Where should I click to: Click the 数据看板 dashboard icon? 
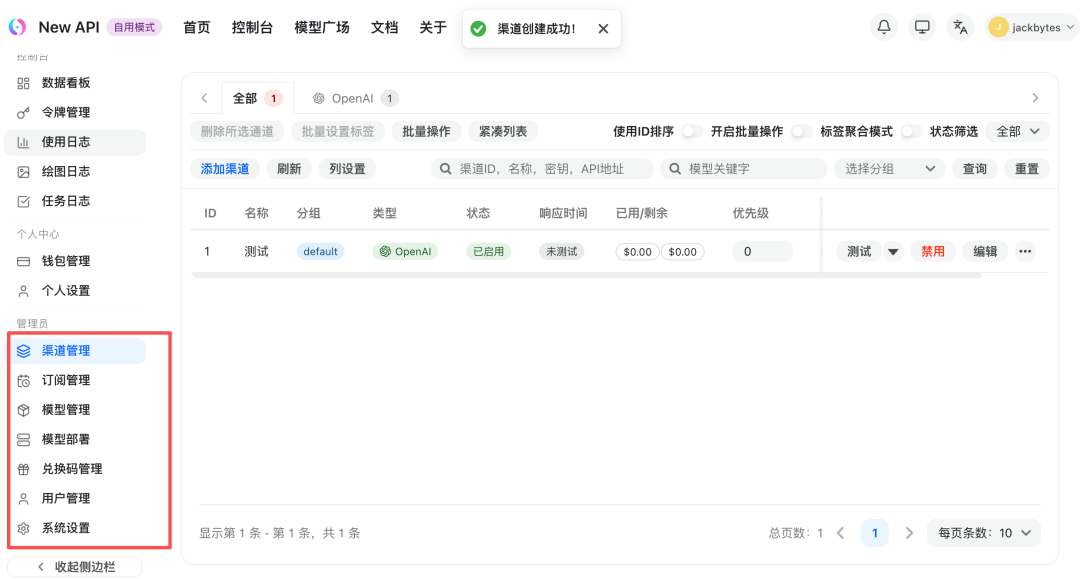(23, 83)
